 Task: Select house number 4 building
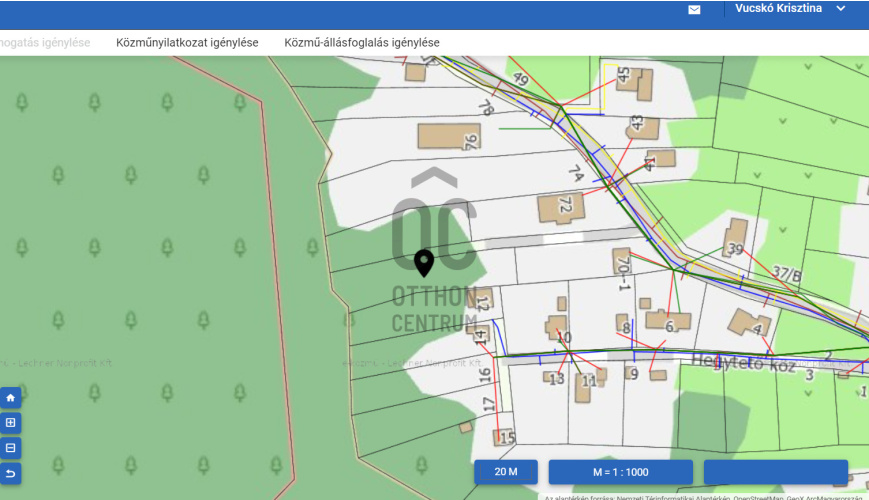(748, 322)
